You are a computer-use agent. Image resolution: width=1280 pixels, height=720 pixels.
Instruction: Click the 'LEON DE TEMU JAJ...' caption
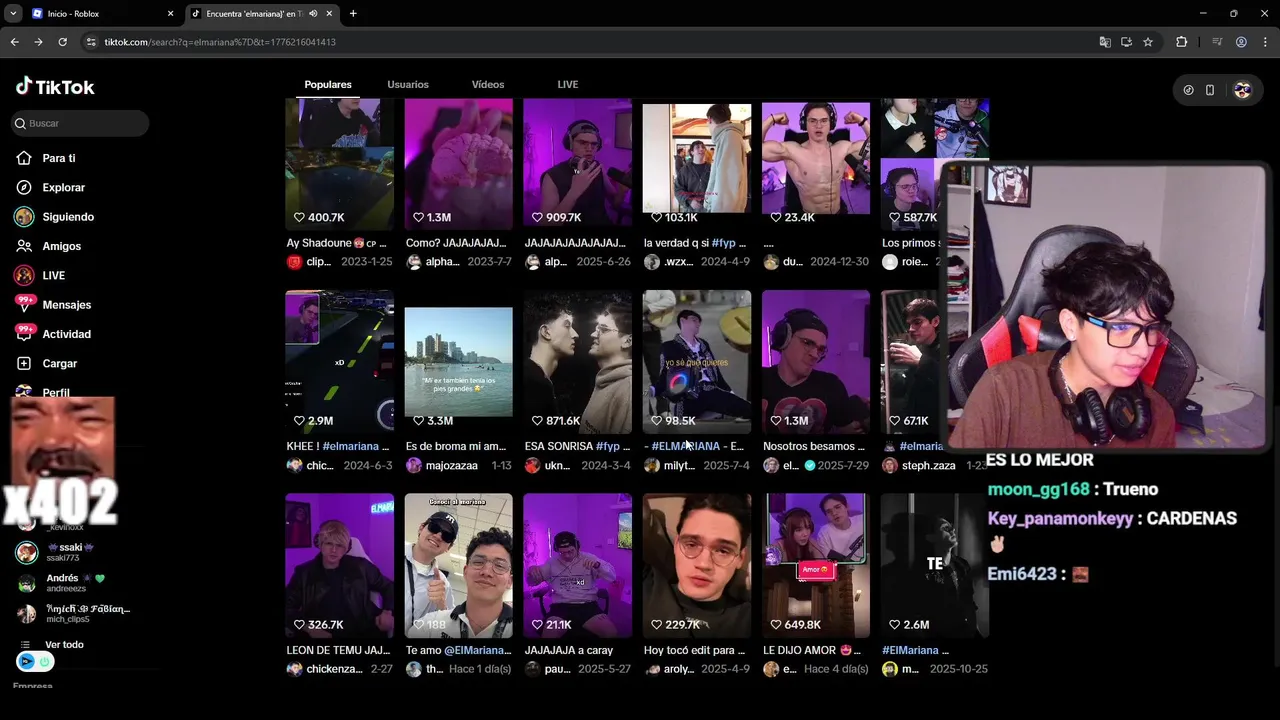click(338, 650)
